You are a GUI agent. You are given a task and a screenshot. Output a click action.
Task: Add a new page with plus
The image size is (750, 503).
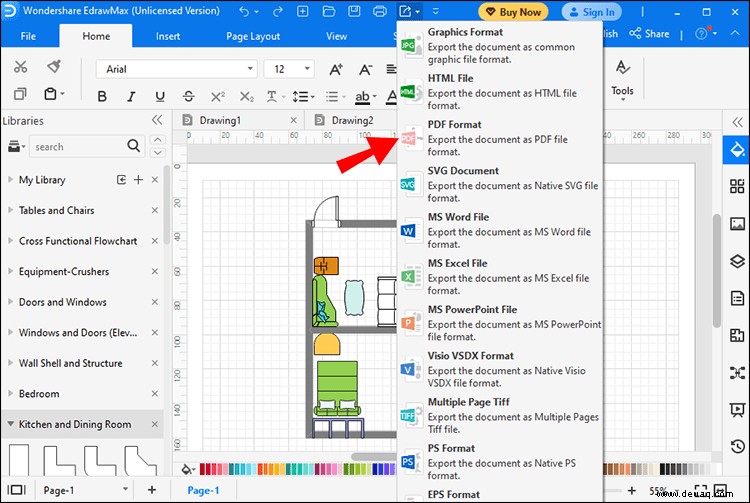(152, 490)
